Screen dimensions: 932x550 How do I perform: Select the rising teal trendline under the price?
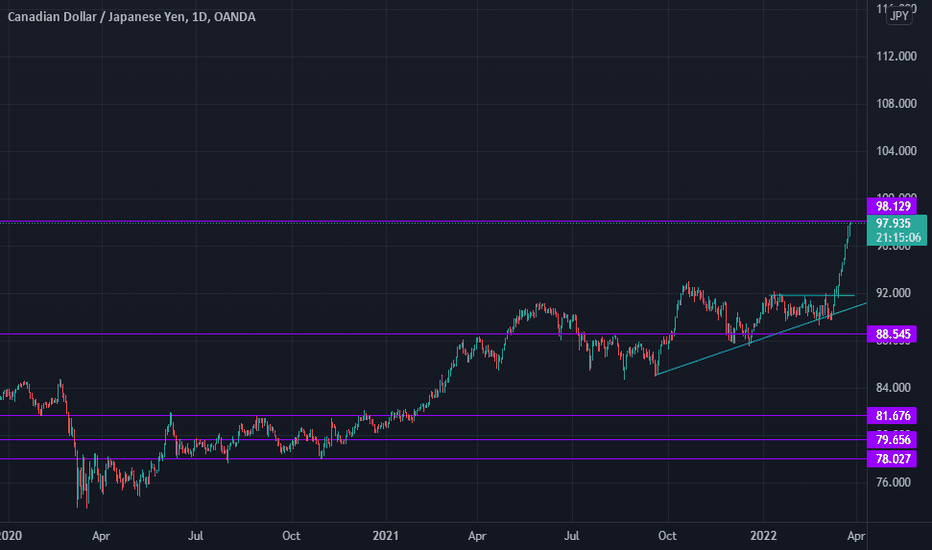(761, 339)
